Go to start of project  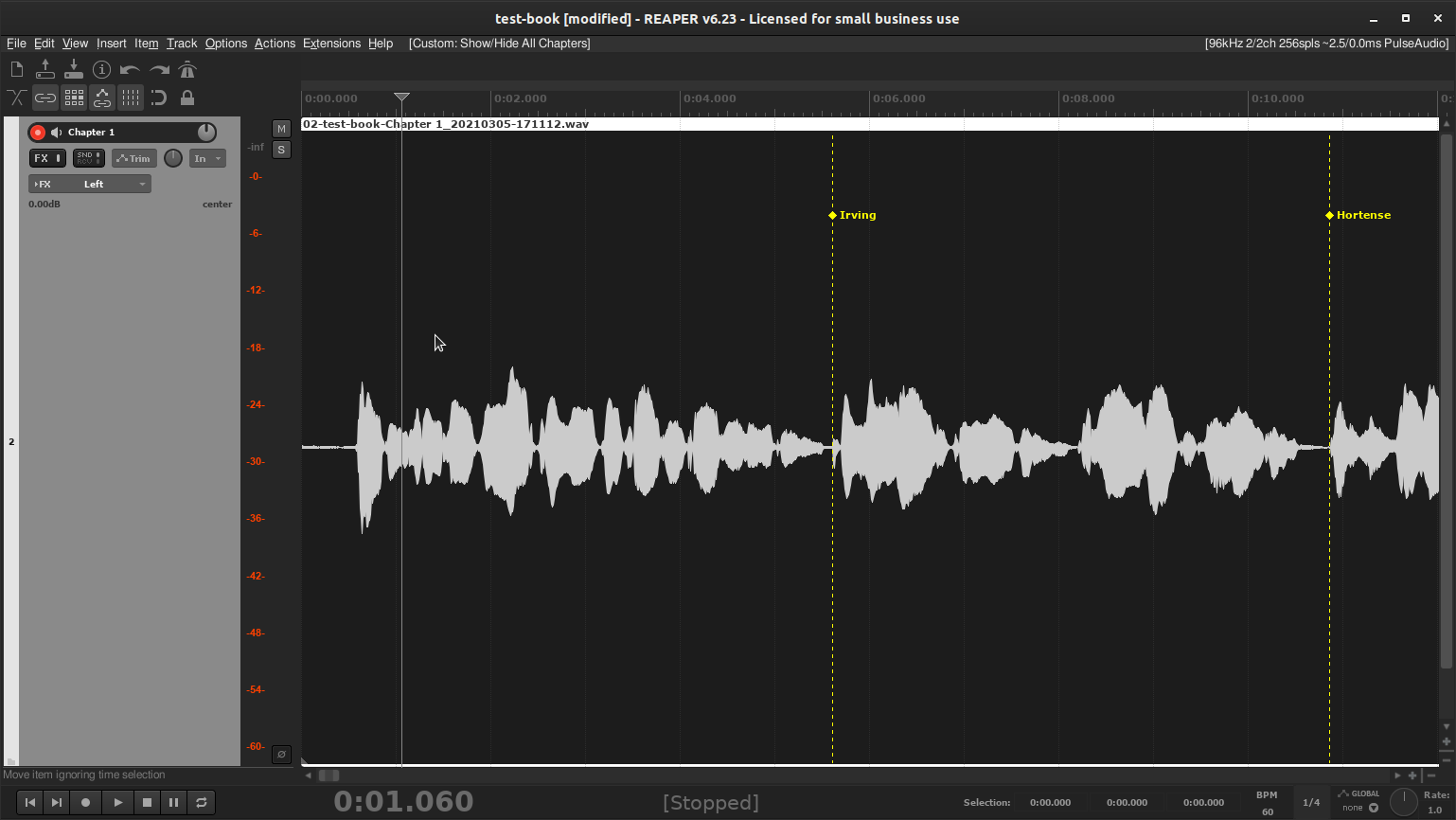[x=30, y=802]
